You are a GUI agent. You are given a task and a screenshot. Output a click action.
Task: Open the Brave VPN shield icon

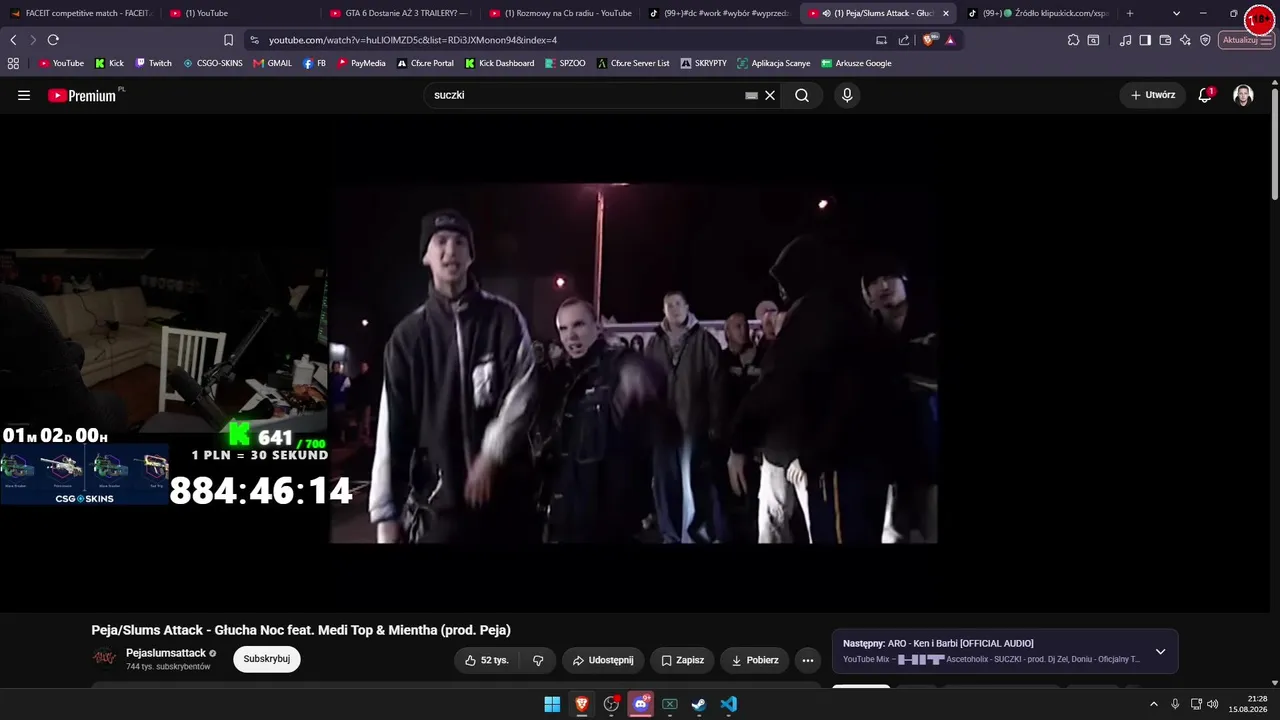click(1205, 40)
